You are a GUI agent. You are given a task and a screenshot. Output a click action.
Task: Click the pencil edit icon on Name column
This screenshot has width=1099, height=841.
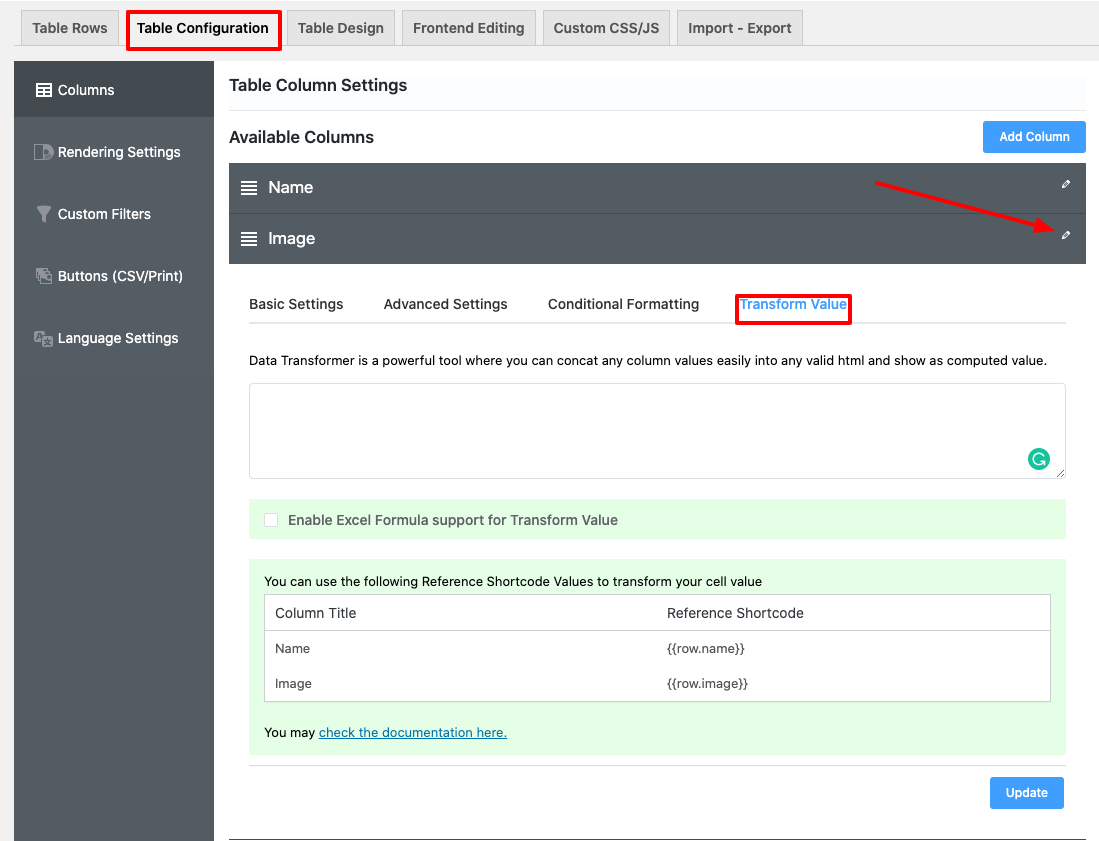[x=1065, y=185]
